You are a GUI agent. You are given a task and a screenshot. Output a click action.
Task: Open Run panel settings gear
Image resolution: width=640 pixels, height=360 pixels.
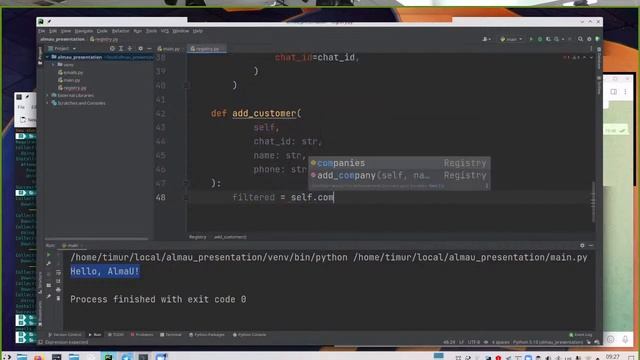tap(582, 245)
